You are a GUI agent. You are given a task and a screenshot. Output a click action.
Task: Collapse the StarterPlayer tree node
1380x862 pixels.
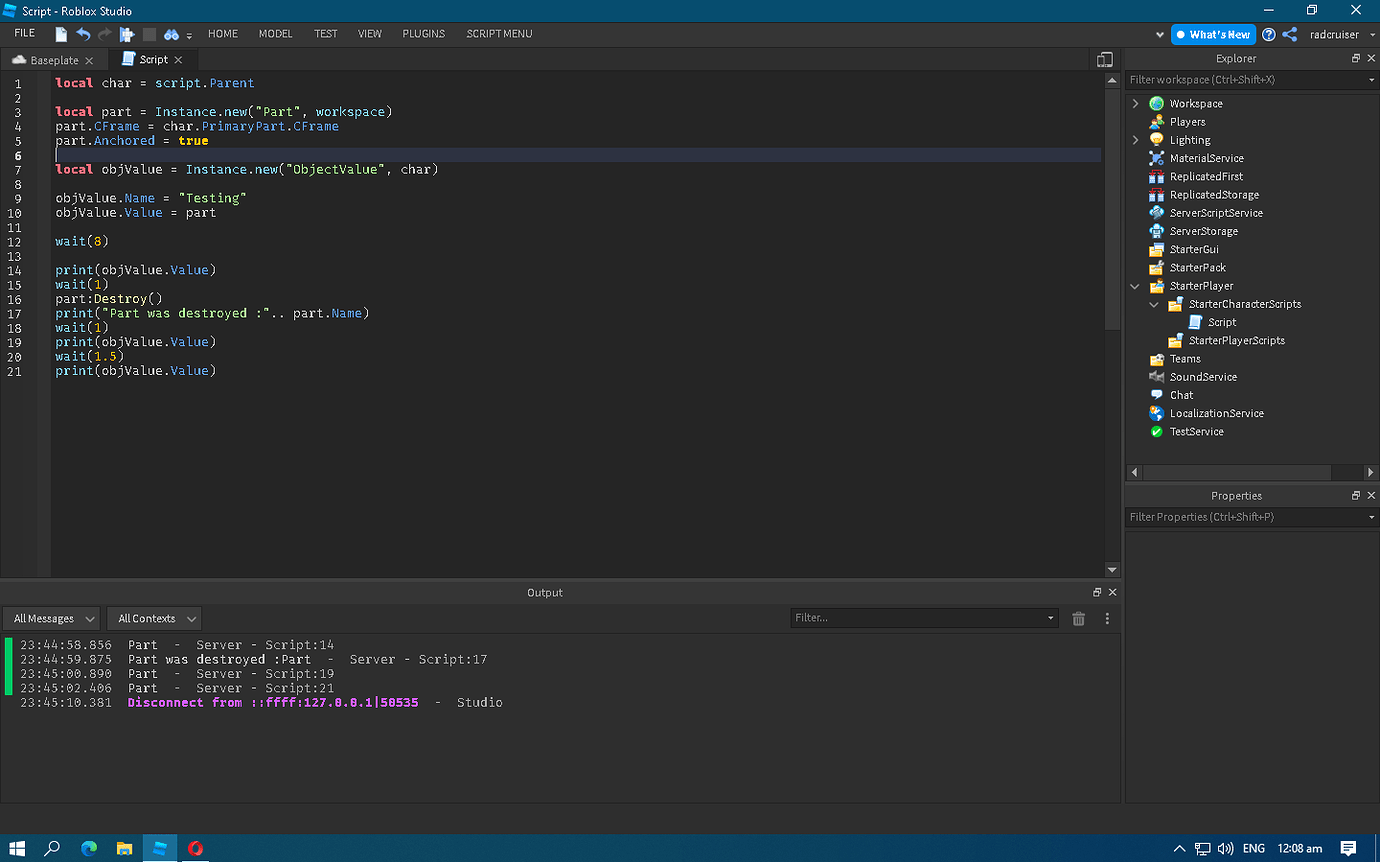[x=1134, y=285]
